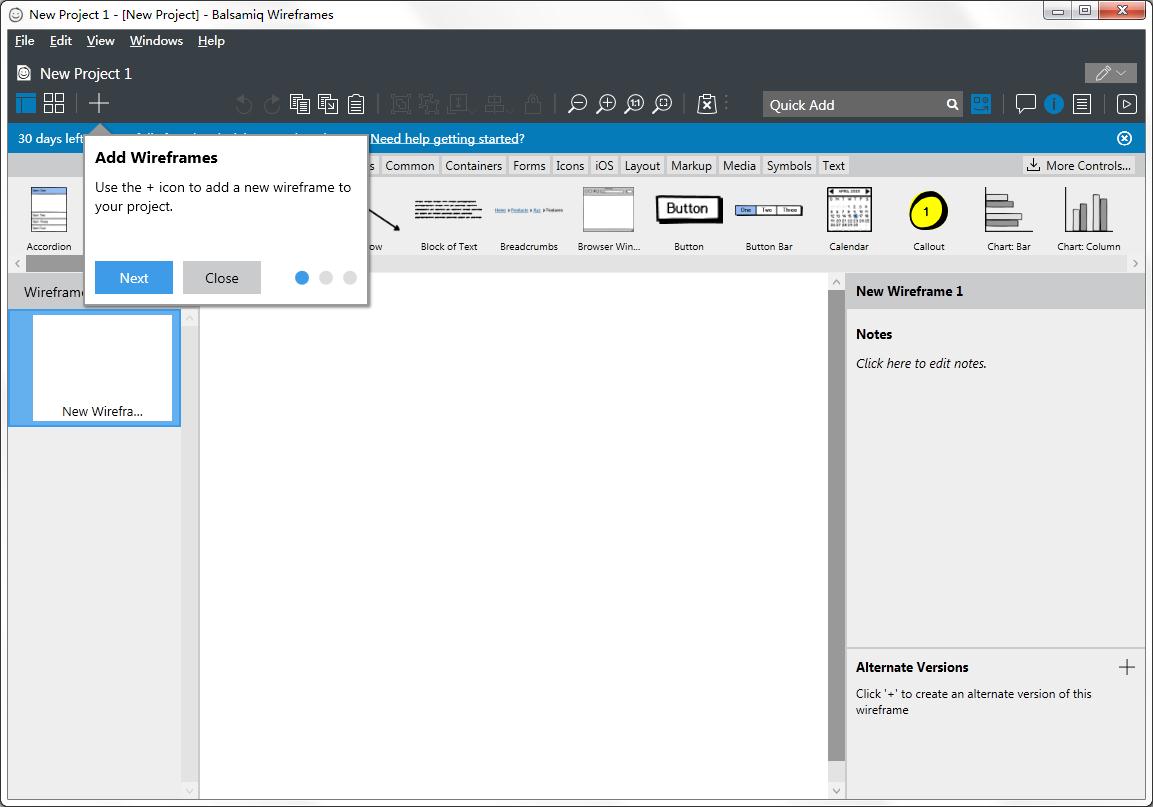Expand More Controls in the UI library
The width and height of the screenshot is (1153, 807).
tap(1079, 165)
